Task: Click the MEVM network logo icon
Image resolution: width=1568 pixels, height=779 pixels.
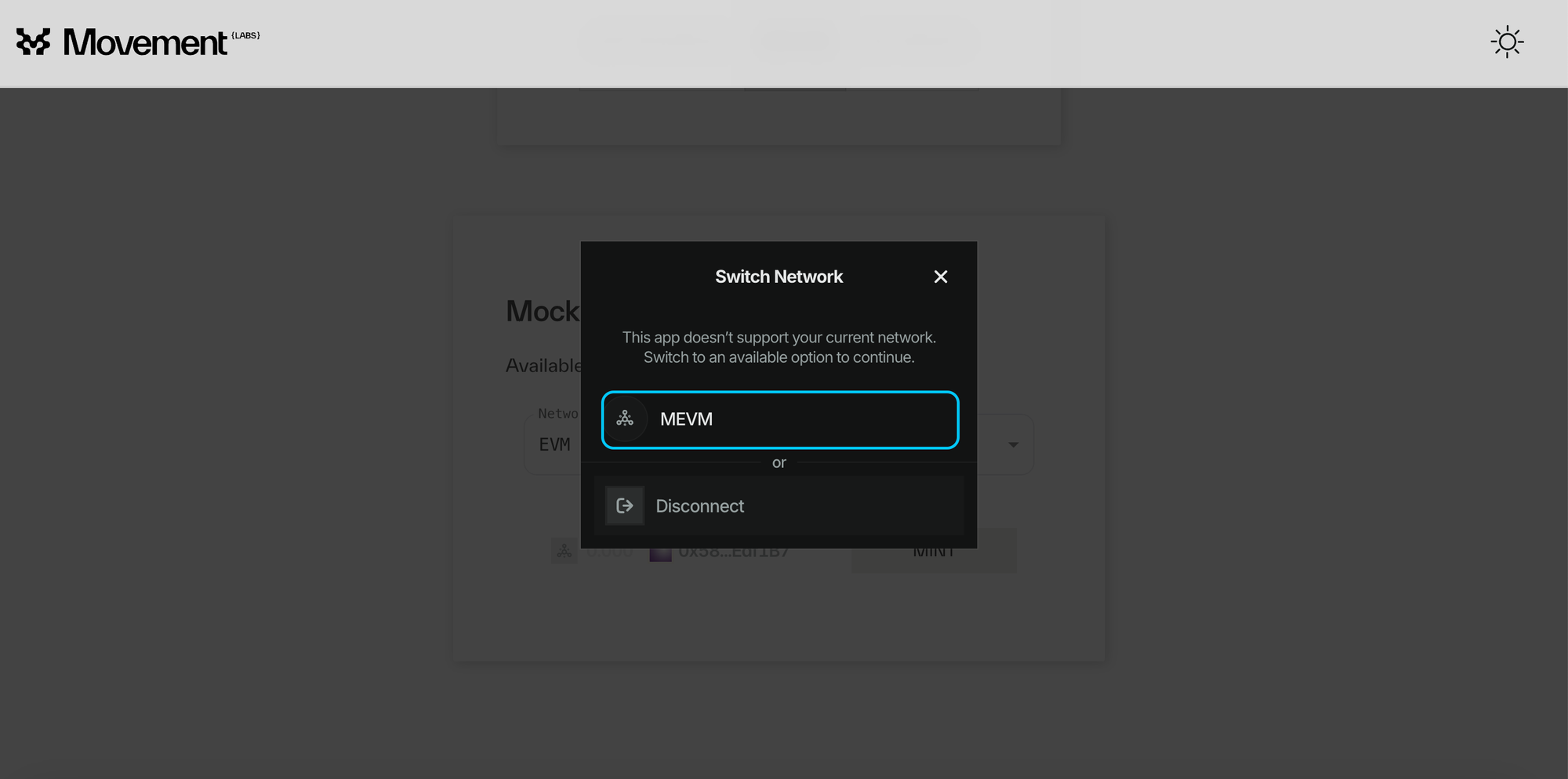Action: pos(625,418)
